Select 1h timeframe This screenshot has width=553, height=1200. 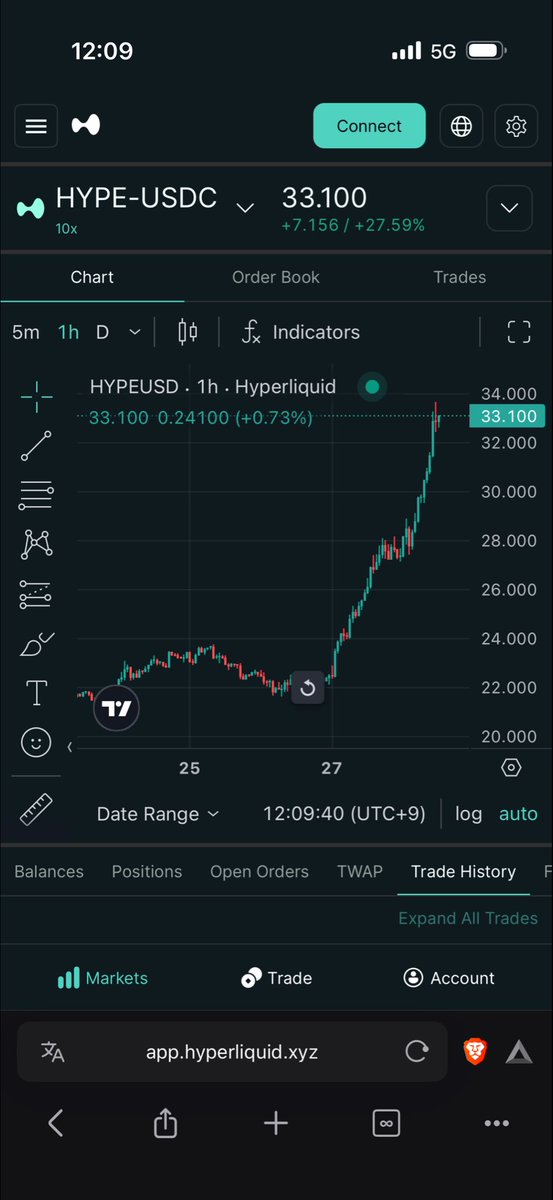coord(68,332)
